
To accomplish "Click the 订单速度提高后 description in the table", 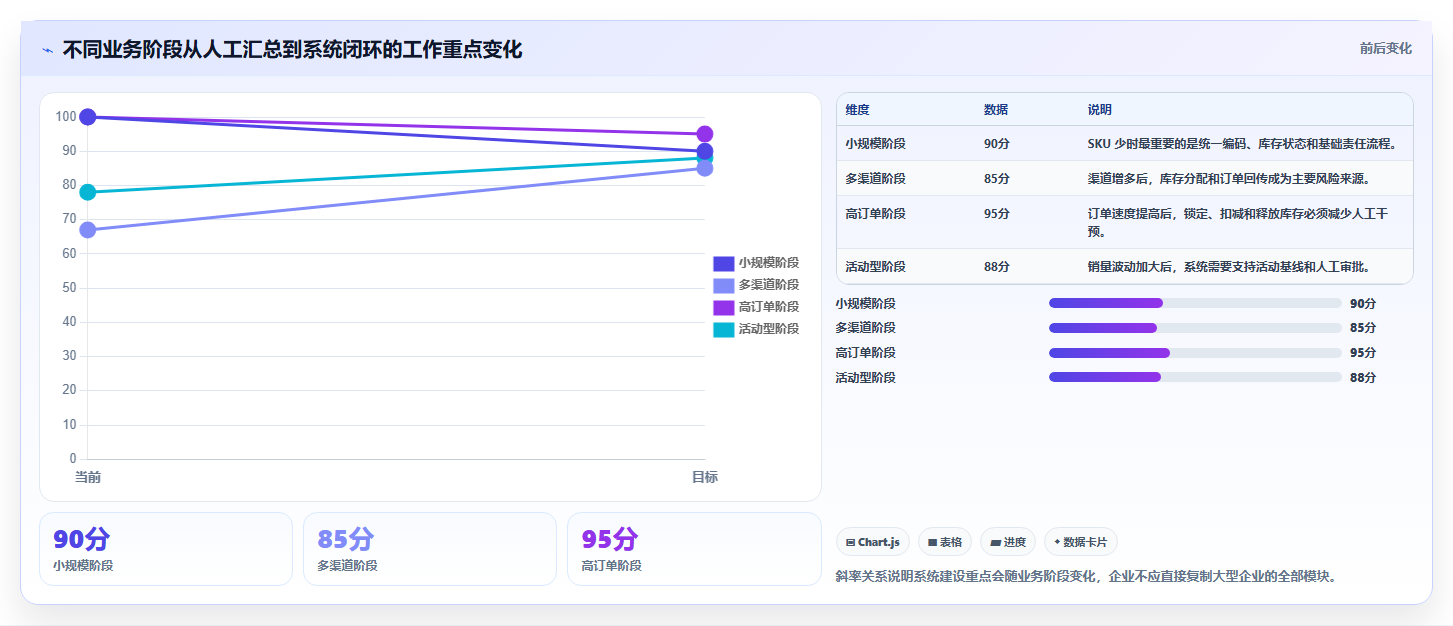I will pos(1238,223).
